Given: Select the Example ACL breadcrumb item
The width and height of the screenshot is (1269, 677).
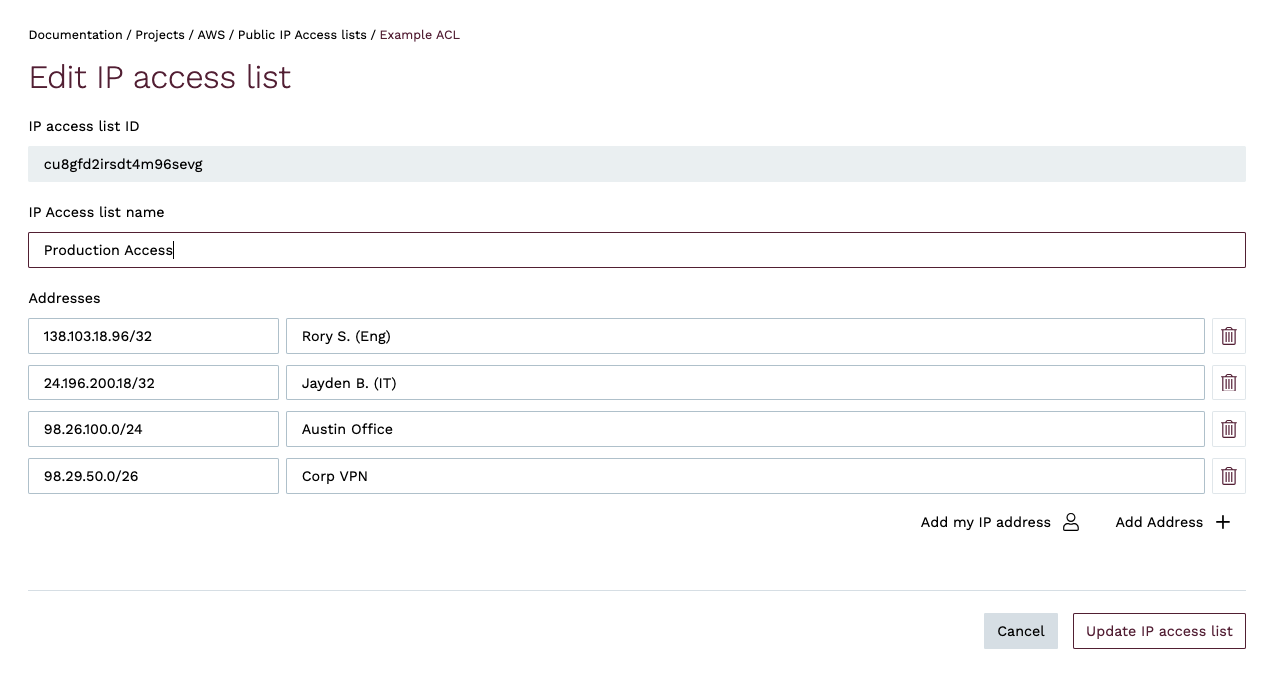Looking at the screenshot, I should [x=419, y=34].
